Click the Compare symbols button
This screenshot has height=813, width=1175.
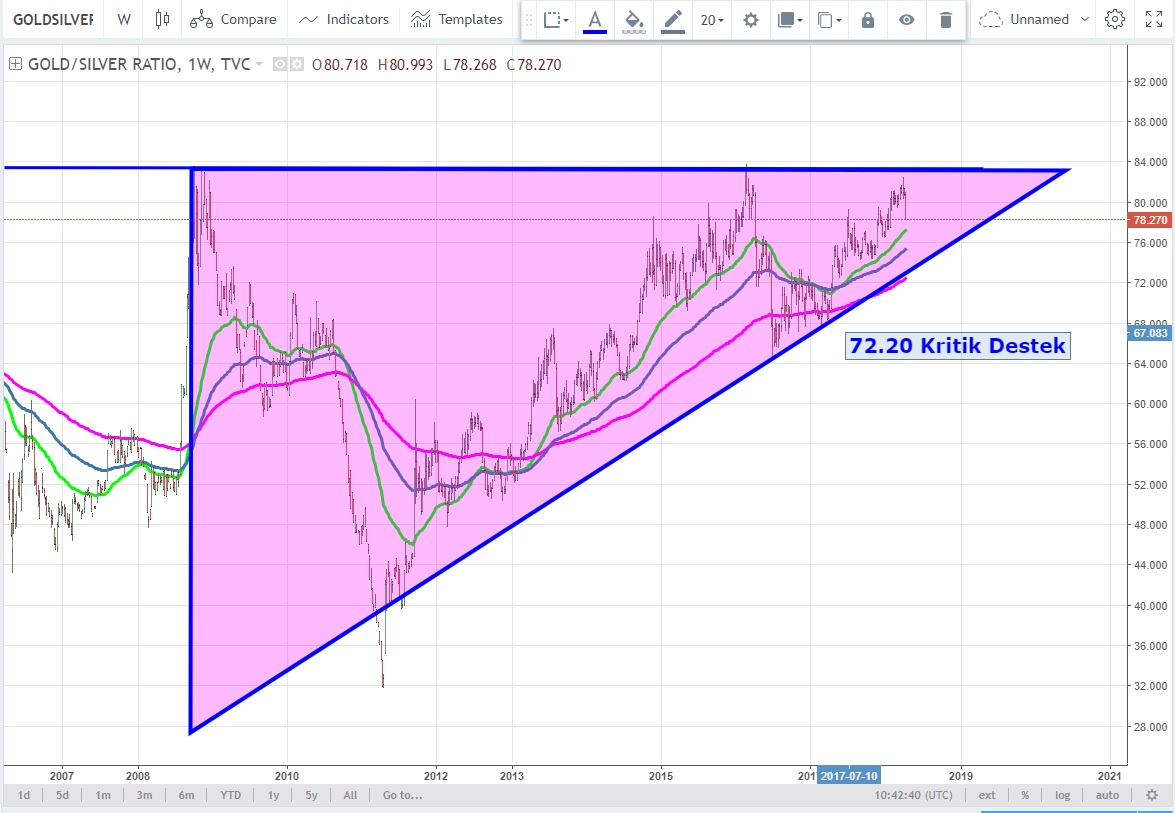tap(233, 19)
